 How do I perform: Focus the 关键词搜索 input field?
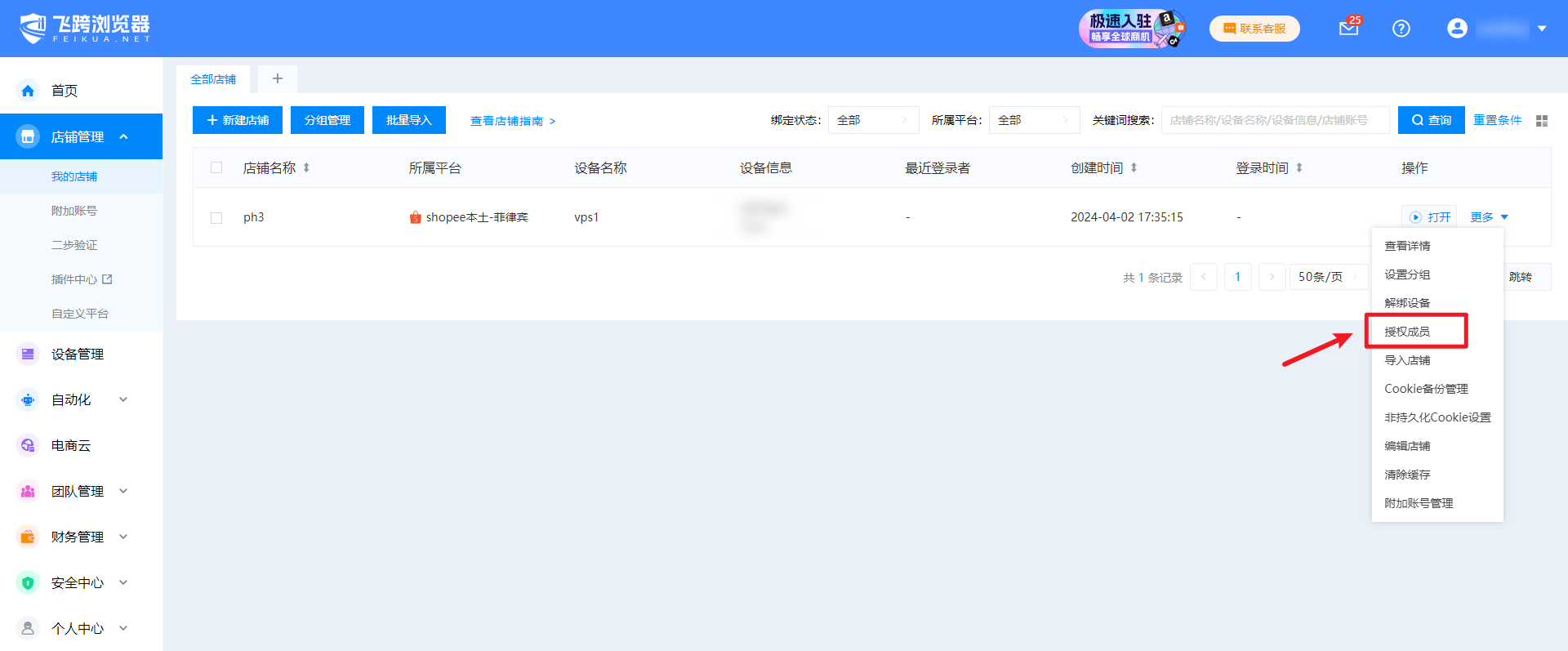coord(1274,120)
